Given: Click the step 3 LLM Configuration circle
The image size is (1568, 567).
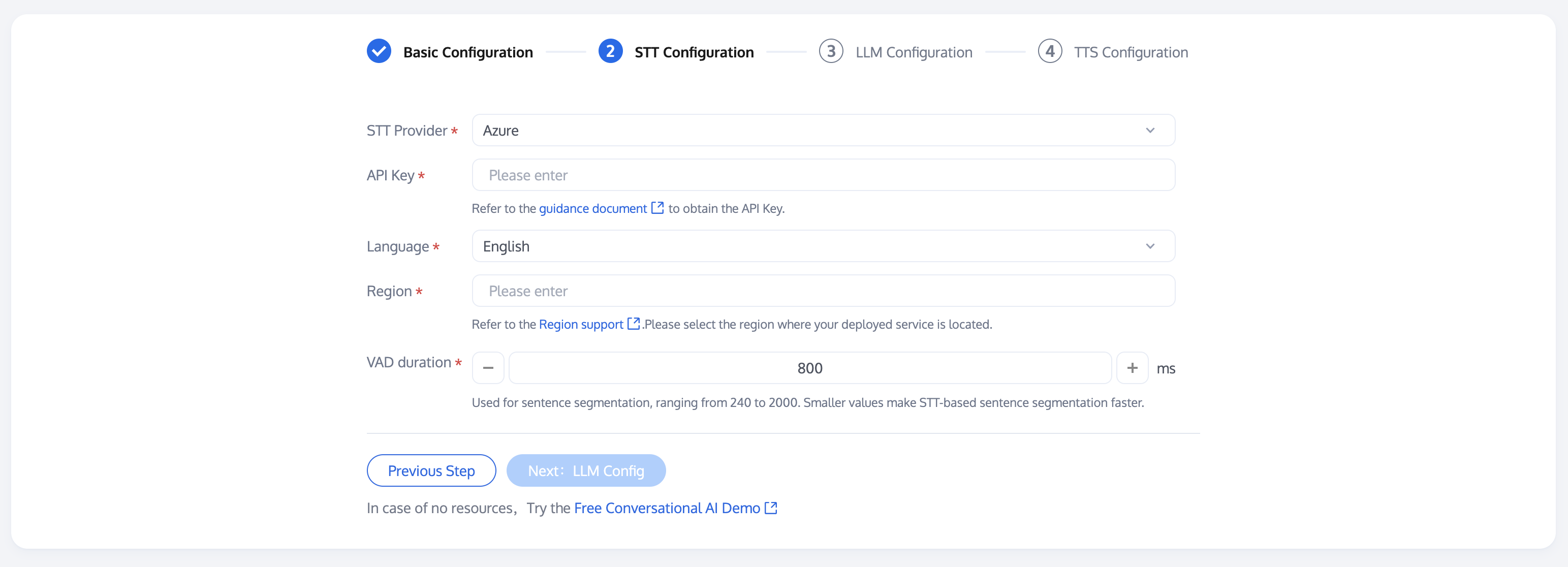Looking at the screenshot, I should click(831, 52).
